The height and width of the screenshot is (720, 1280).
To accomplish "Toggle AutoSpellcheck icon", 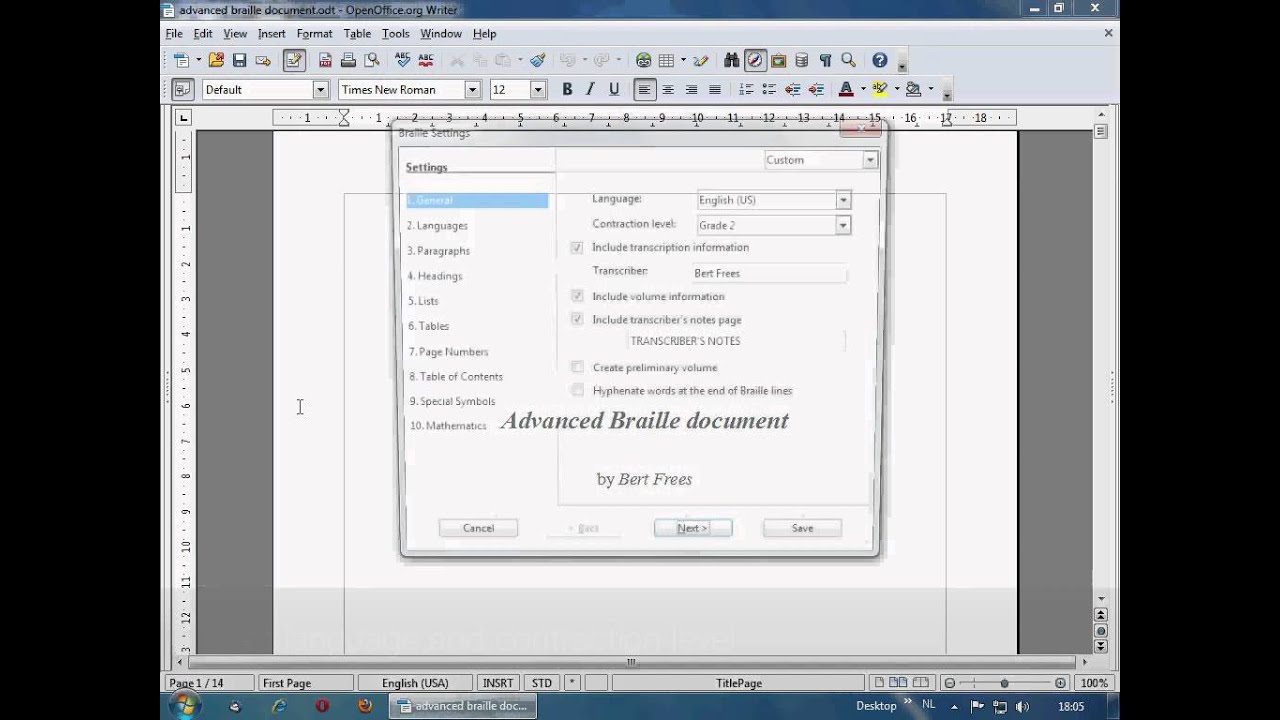I will [426, 61].
